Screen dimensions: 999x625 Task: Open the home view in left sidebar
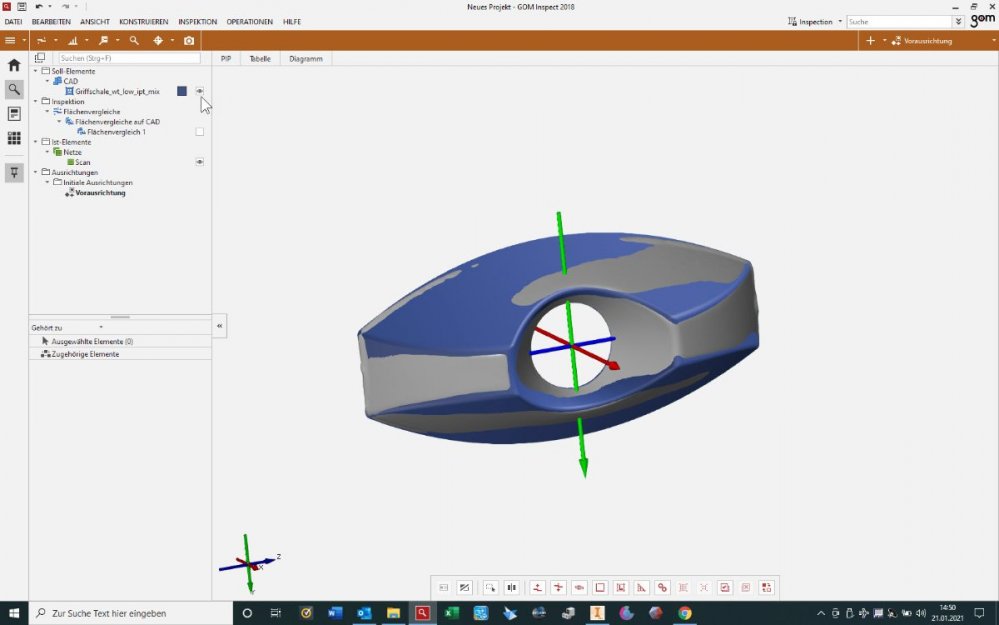(14, 65)
